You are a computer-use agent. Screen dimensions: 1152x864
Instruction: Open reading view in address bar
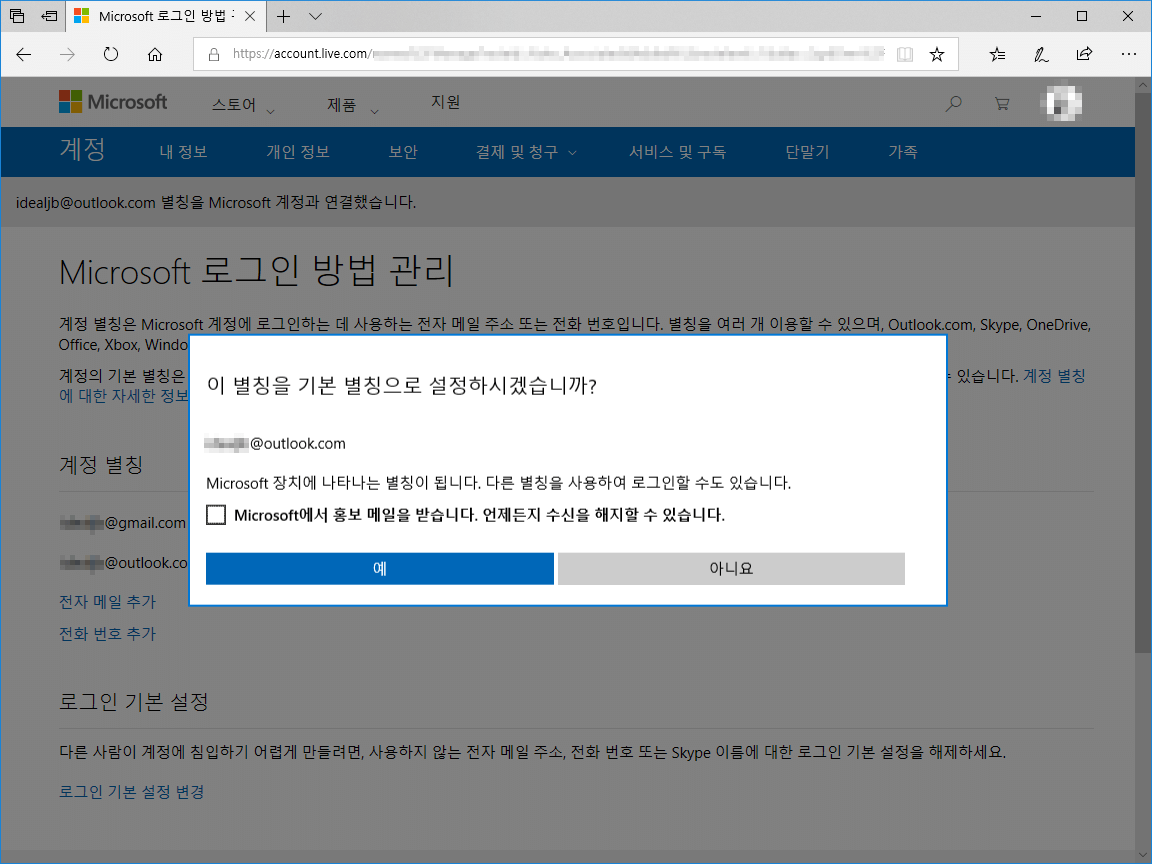[905, 54]
